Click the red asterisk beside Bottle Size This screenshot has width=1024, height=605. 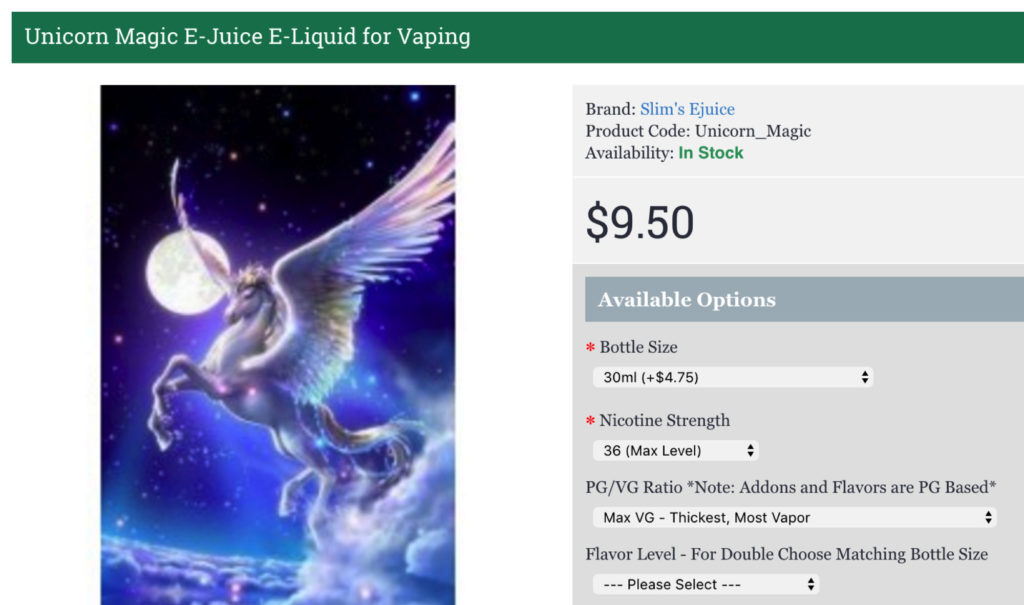point(590,348)
